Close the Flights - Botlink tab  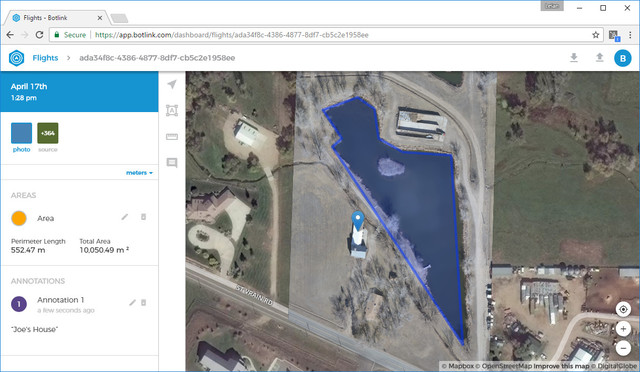pyautogui.click(x=100, y=18)
